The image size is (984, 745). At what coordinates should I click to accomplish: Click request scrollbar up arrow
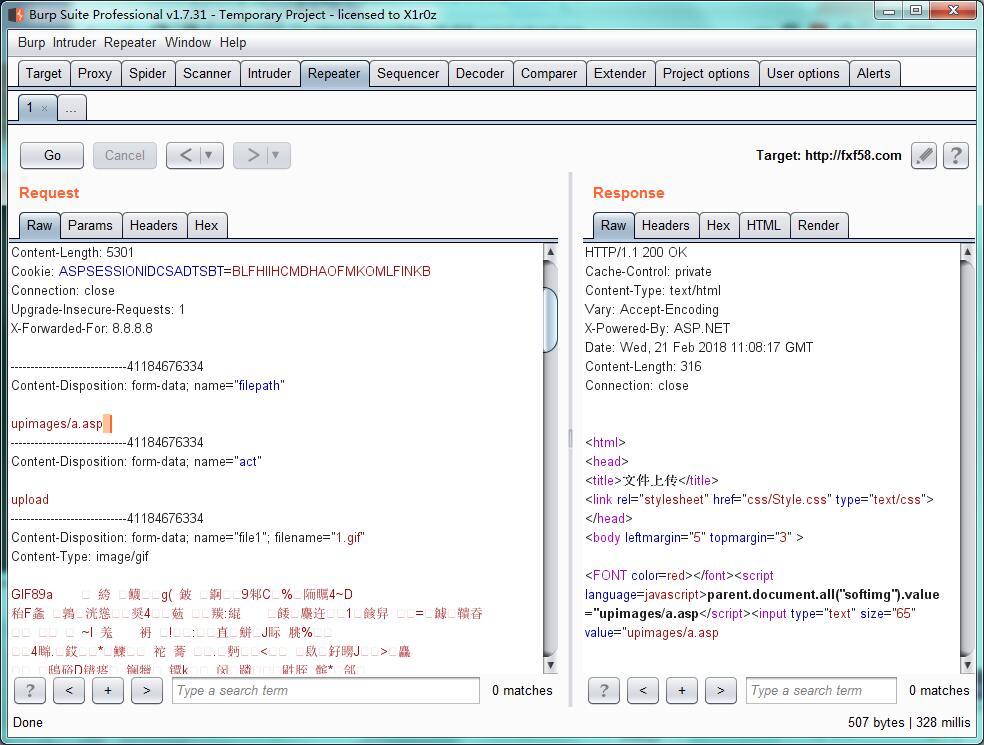550,252
